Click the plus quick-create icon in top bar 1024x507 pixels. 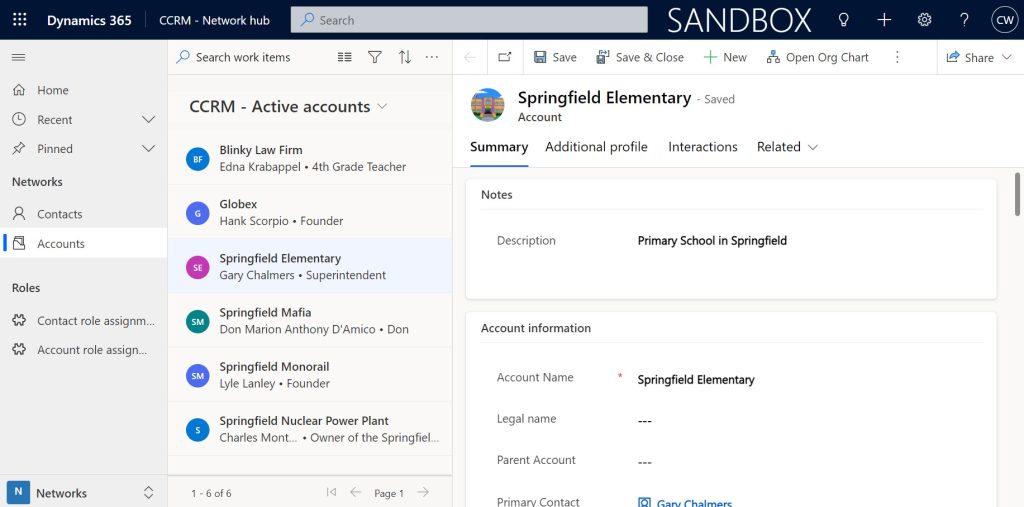point(884,20)
